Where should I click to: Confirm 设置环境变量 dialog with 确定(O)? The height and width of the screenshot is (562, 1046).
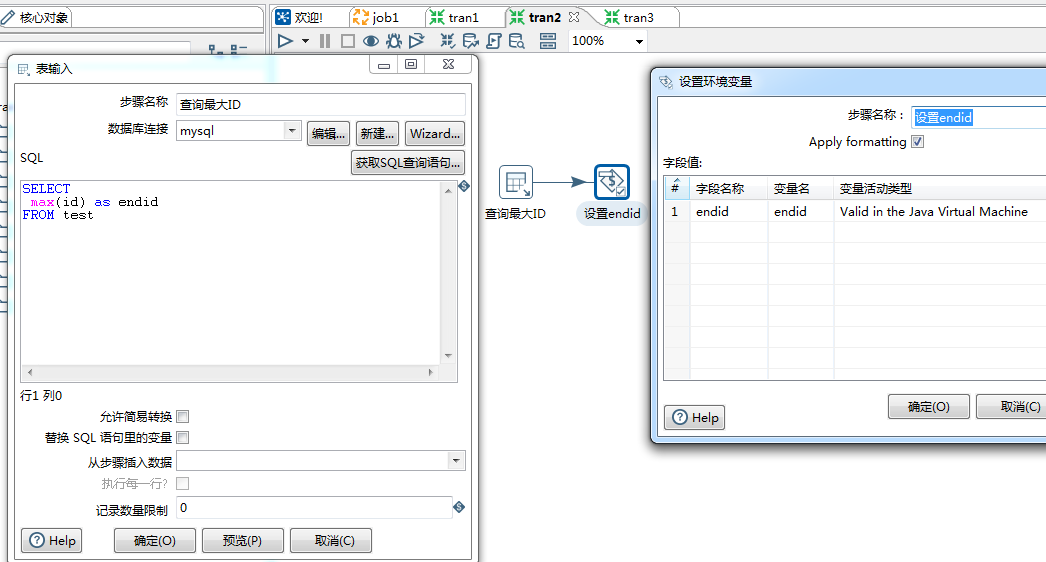[929, 406]
